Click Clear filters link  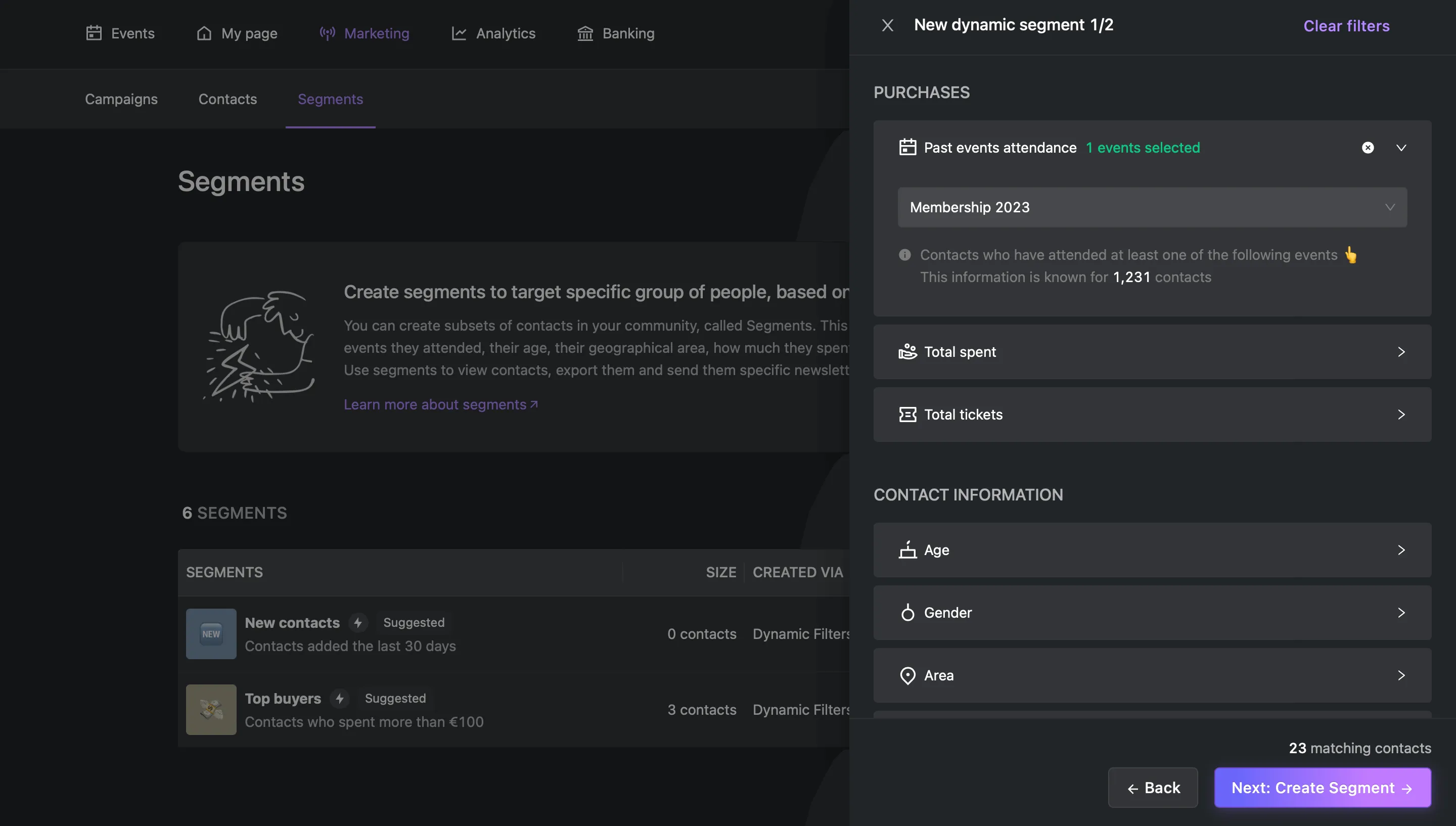point(1346,26)
